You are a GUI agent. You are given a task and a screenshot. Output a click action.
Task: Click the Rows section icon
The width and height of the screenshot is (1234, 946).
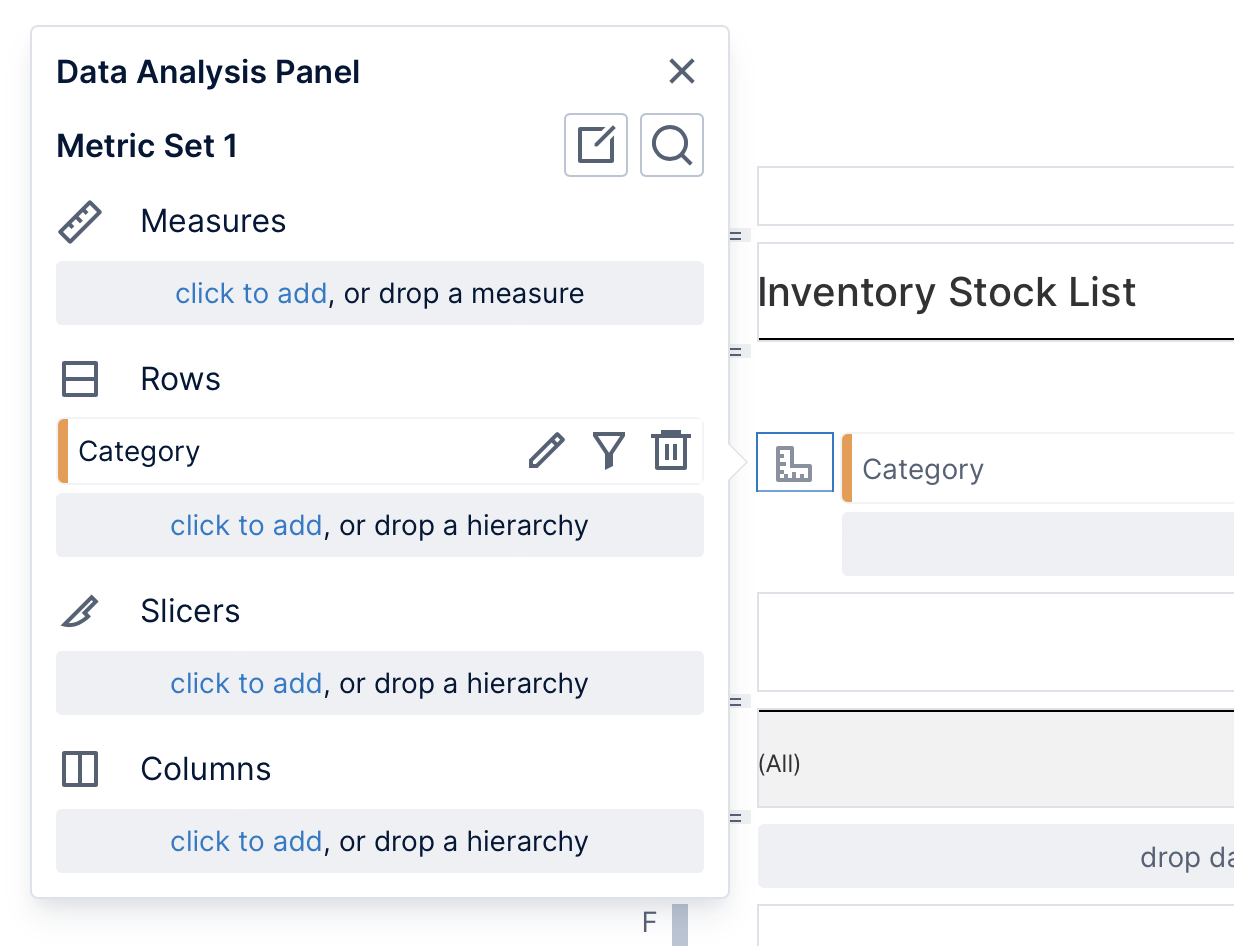(x=79, y=379)
